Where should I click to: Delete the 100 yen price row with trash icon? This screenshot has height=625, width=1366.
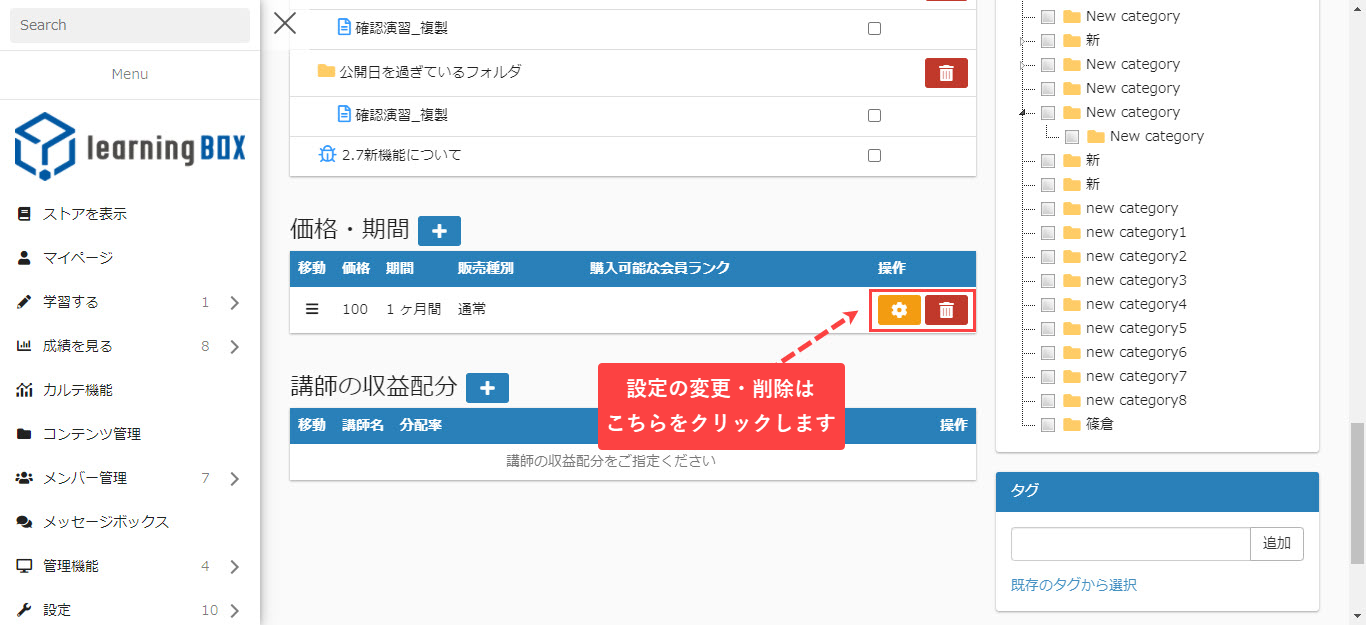946,310
